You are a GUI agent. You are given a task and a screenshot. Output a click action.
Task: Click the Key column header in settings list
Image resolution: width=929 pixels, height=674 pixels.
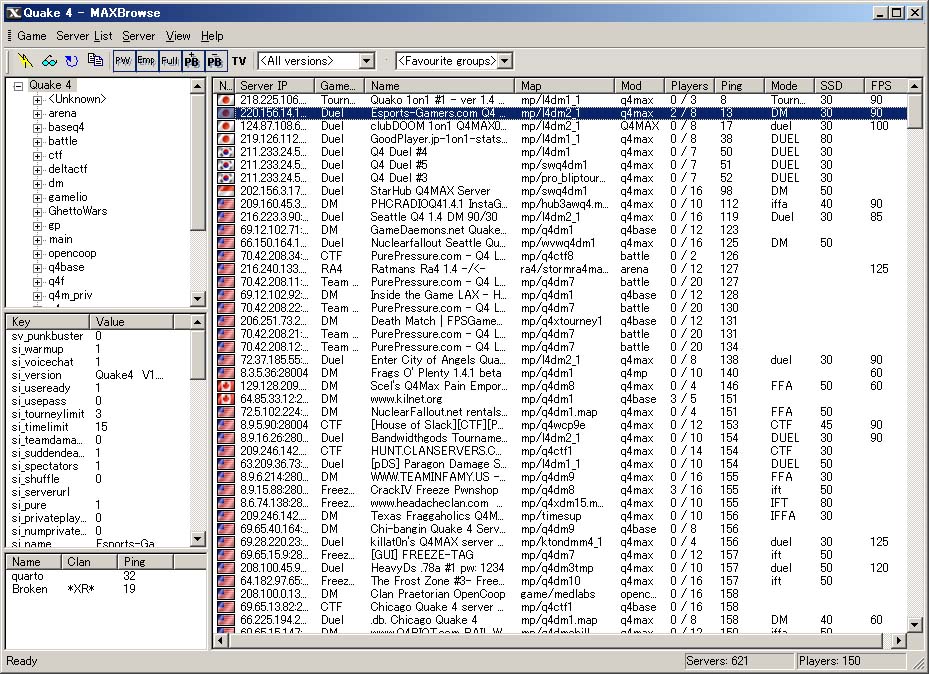click(47, 322)
